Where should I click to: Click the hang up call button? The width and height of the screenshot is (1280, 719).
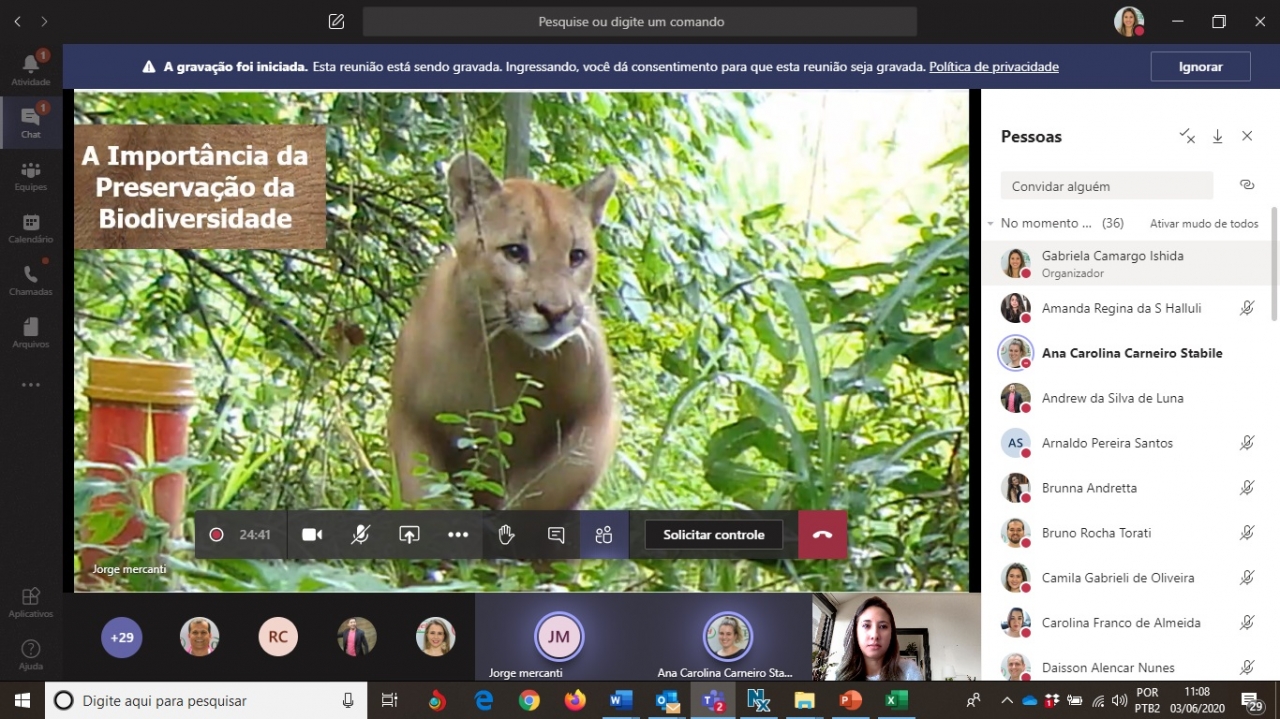tap(822, 535)
